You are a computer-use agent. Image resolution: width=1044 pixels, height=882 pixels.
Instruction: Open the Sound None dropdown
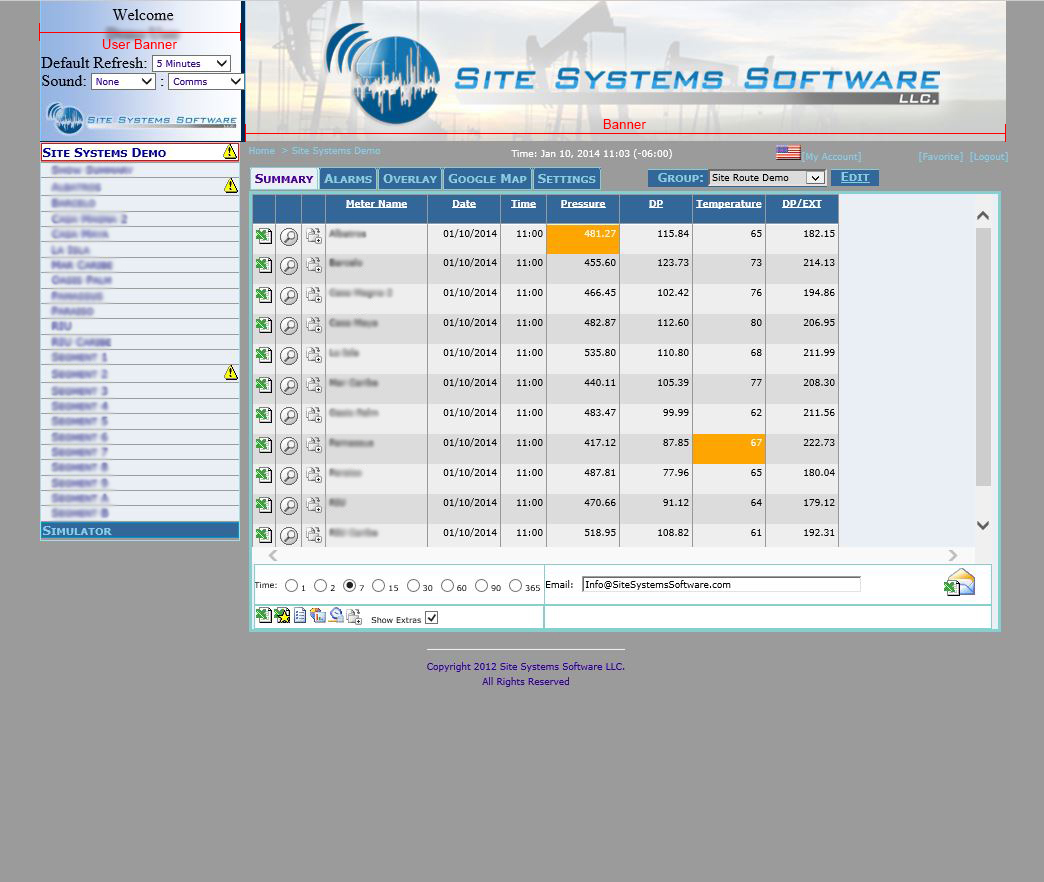(123, 81)
